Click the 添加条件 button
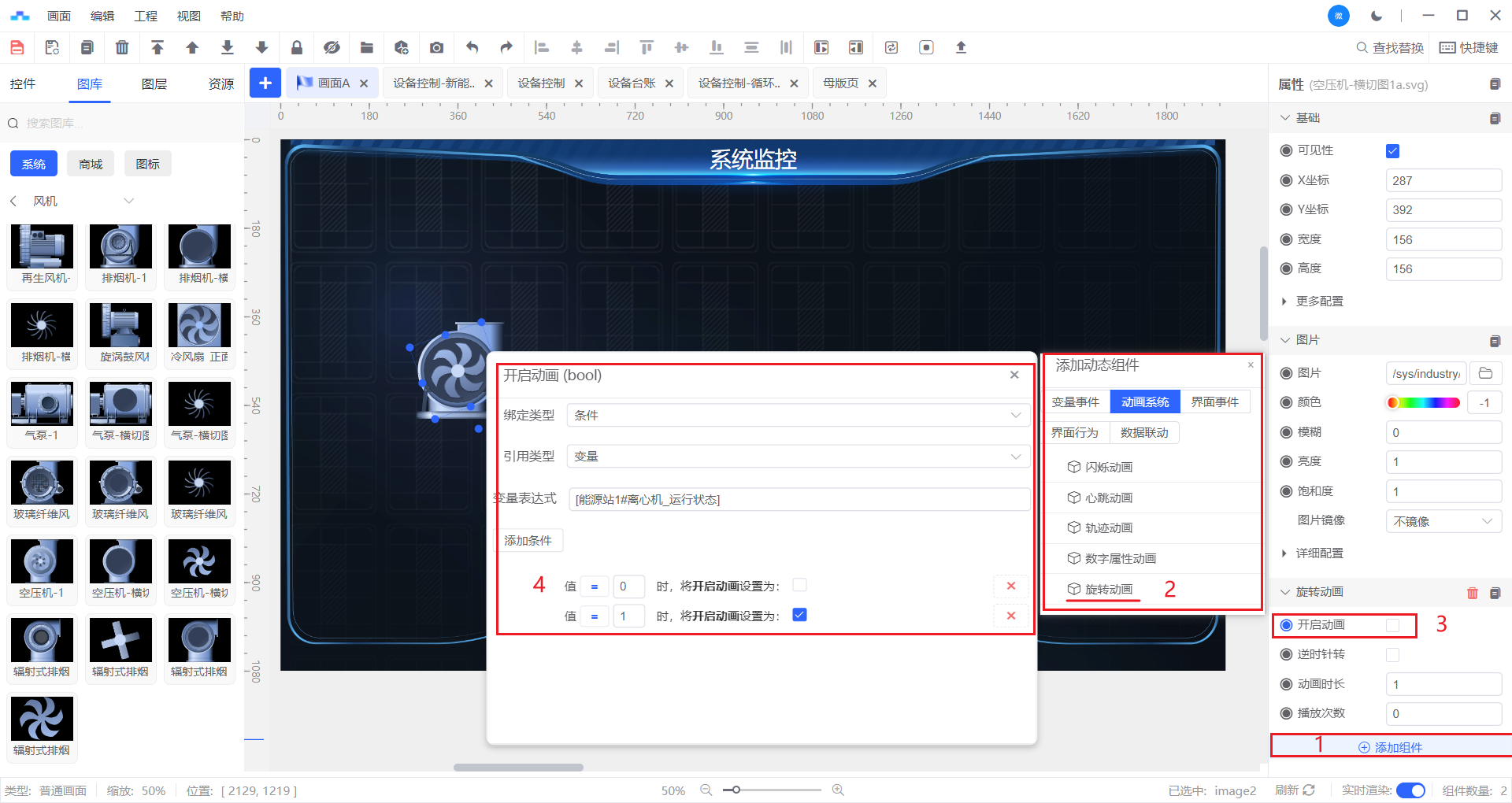1512x803 pixels. tap(528, 541)
